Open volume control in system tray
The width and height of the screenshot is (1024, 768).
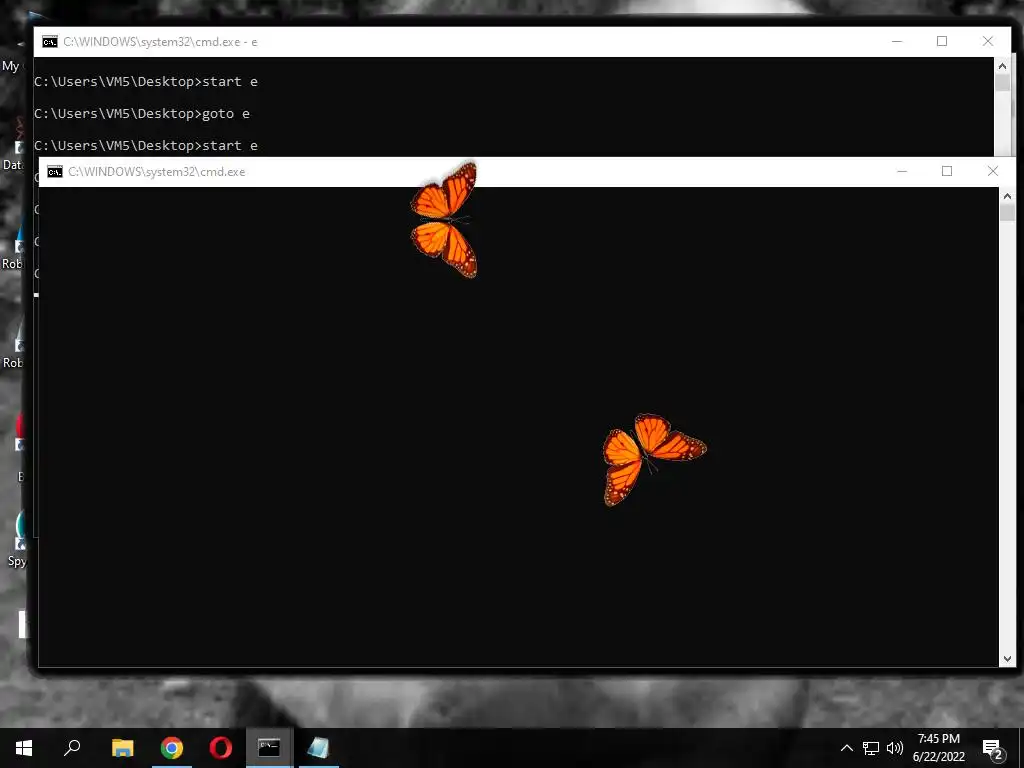(x=895, y=748)
